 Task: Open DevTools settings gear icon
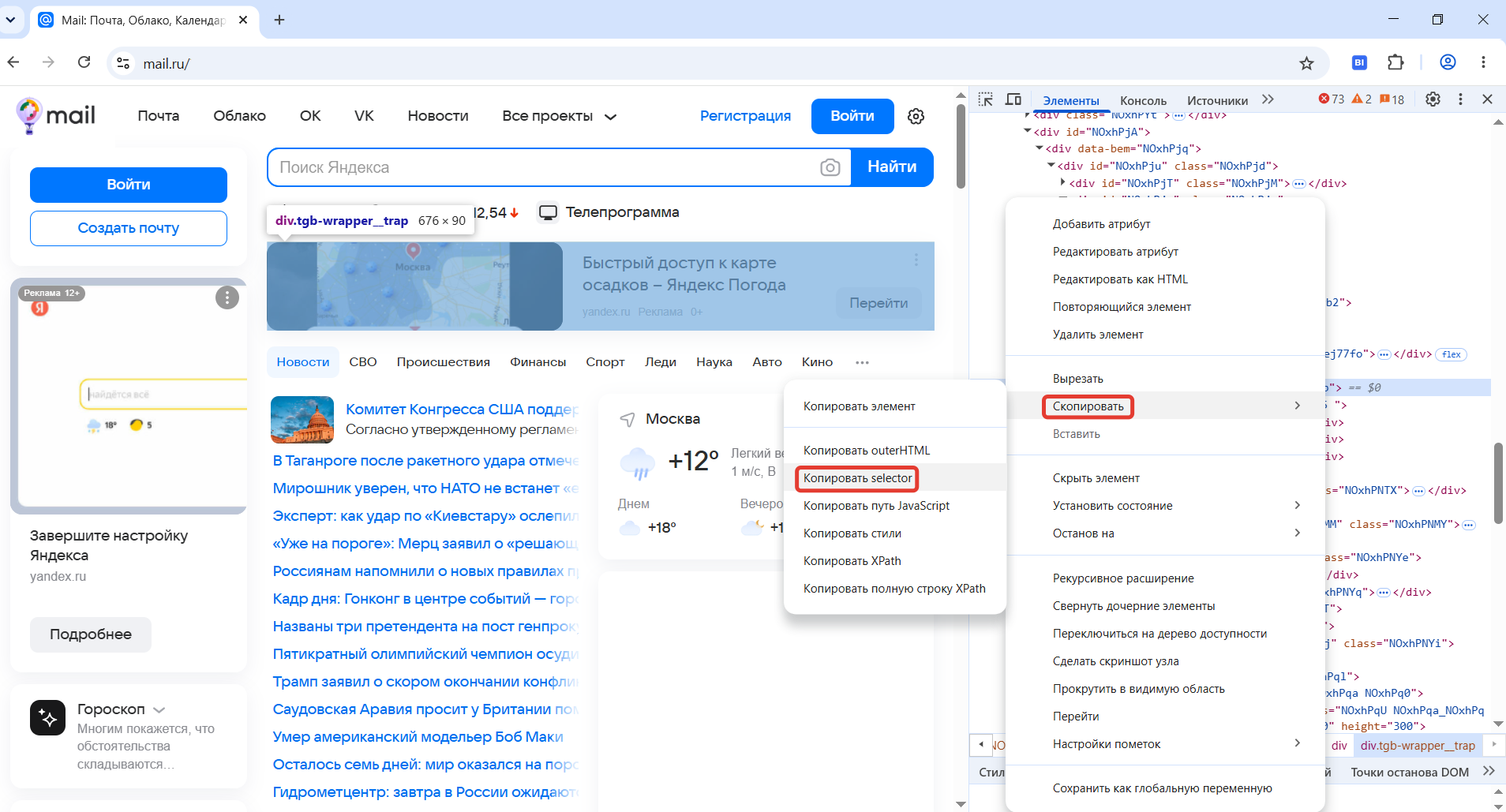click(1433, 99)
